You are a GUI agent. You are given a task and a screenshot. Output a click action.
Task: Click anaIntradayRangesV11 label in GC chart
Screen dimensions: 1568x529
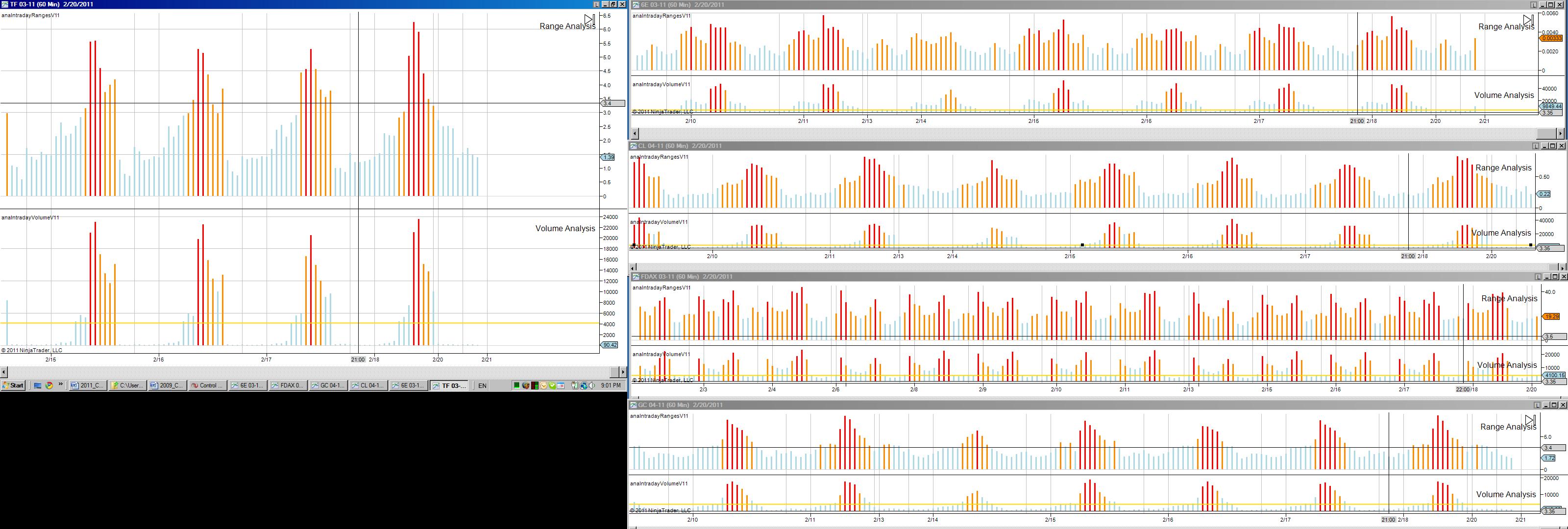(x=659, y=416)
